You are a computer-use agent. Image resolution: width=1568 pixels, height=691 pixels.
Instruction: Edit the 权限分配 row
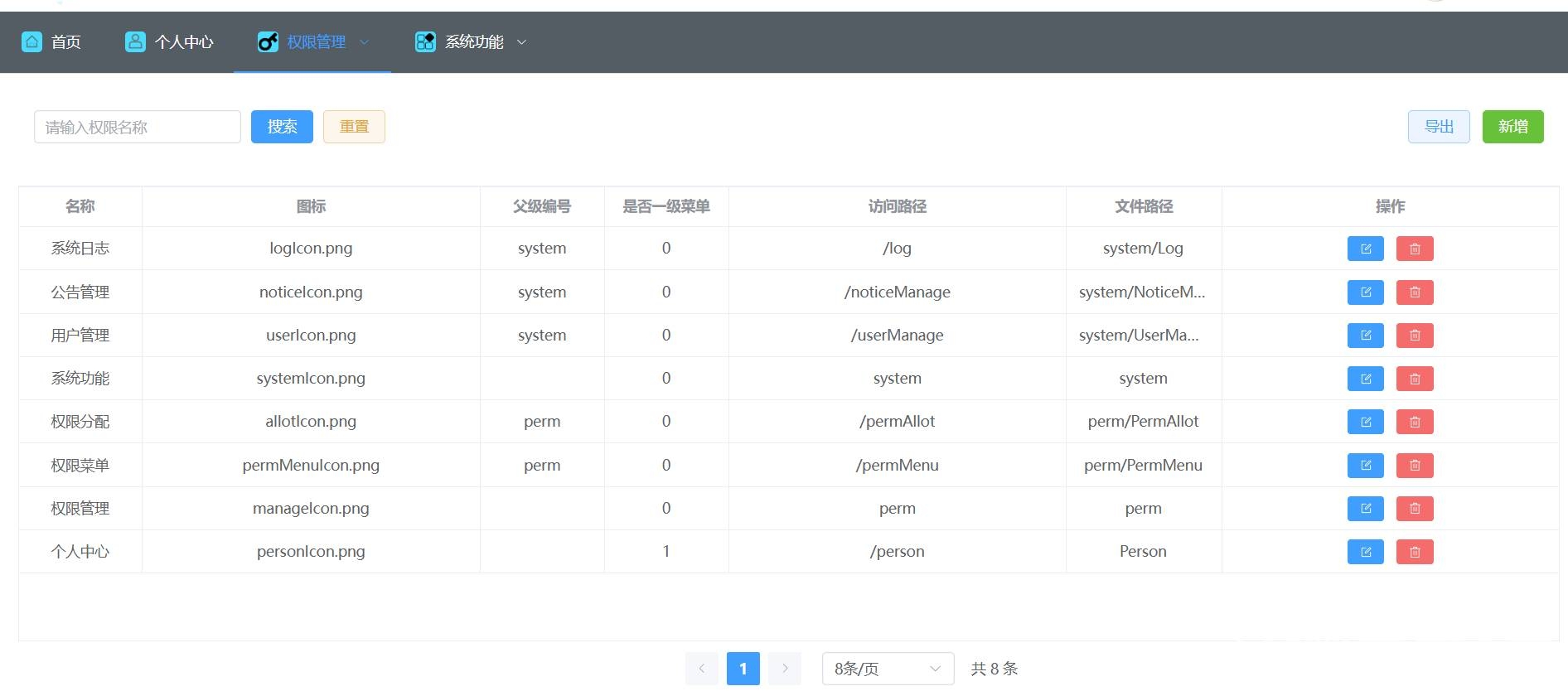tap(1365, 422)
